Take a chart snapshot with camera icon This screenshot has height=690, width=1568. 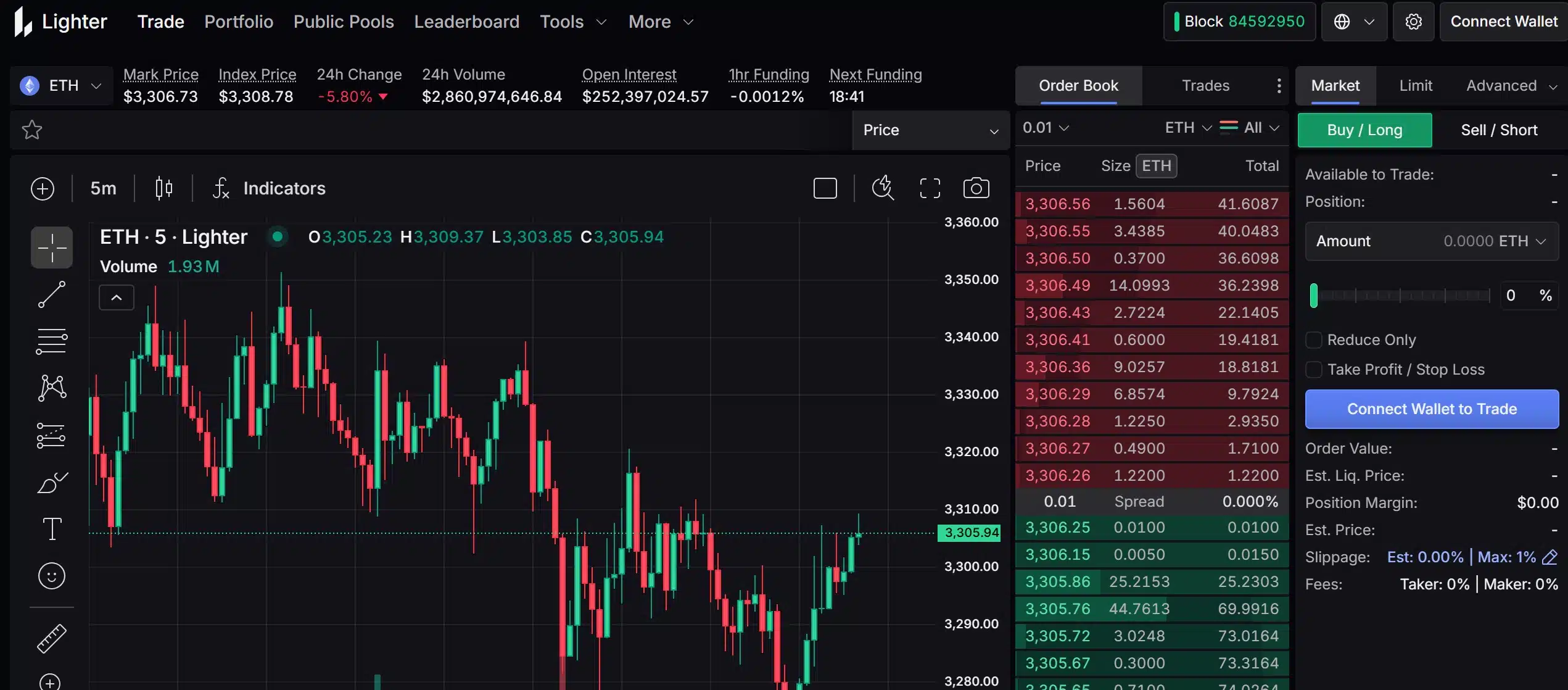pyautogui.click(x=976, y=188)
